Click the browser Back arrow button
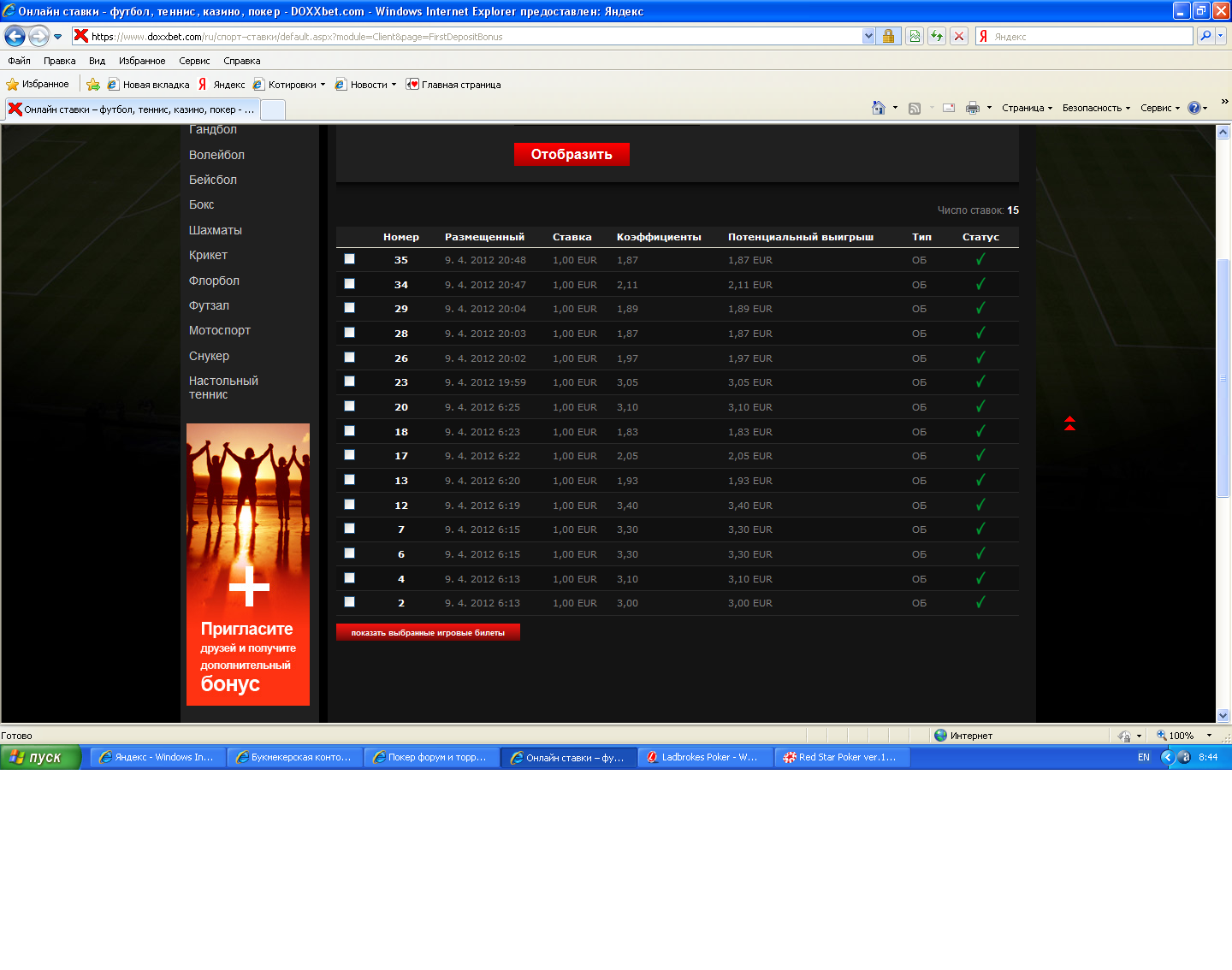Viewport: 1232px width, 970px height. point(15,36)
